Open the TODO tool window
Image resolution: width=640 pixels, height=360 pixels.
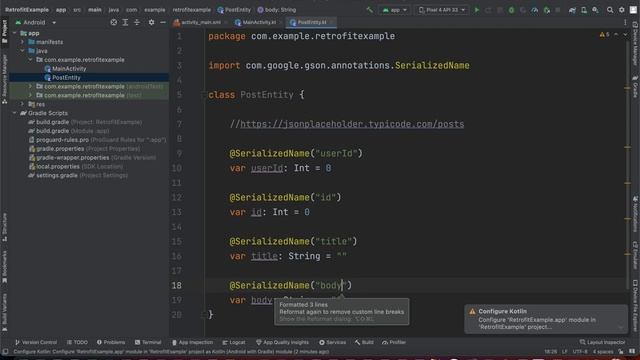pyautogui.click(x=77, y=342)
